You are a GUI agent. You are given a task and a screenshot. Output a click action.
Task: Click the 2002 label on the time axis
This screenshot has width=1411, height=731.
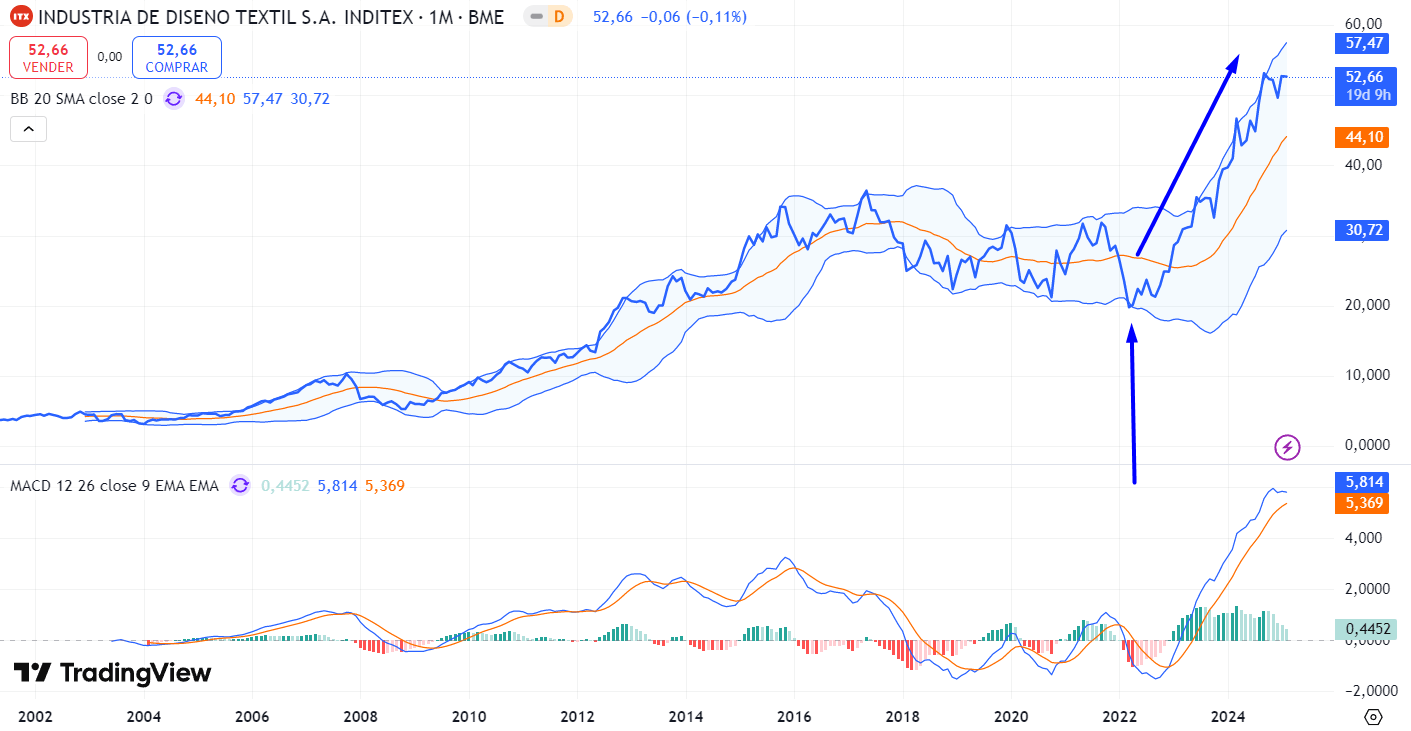35,716
